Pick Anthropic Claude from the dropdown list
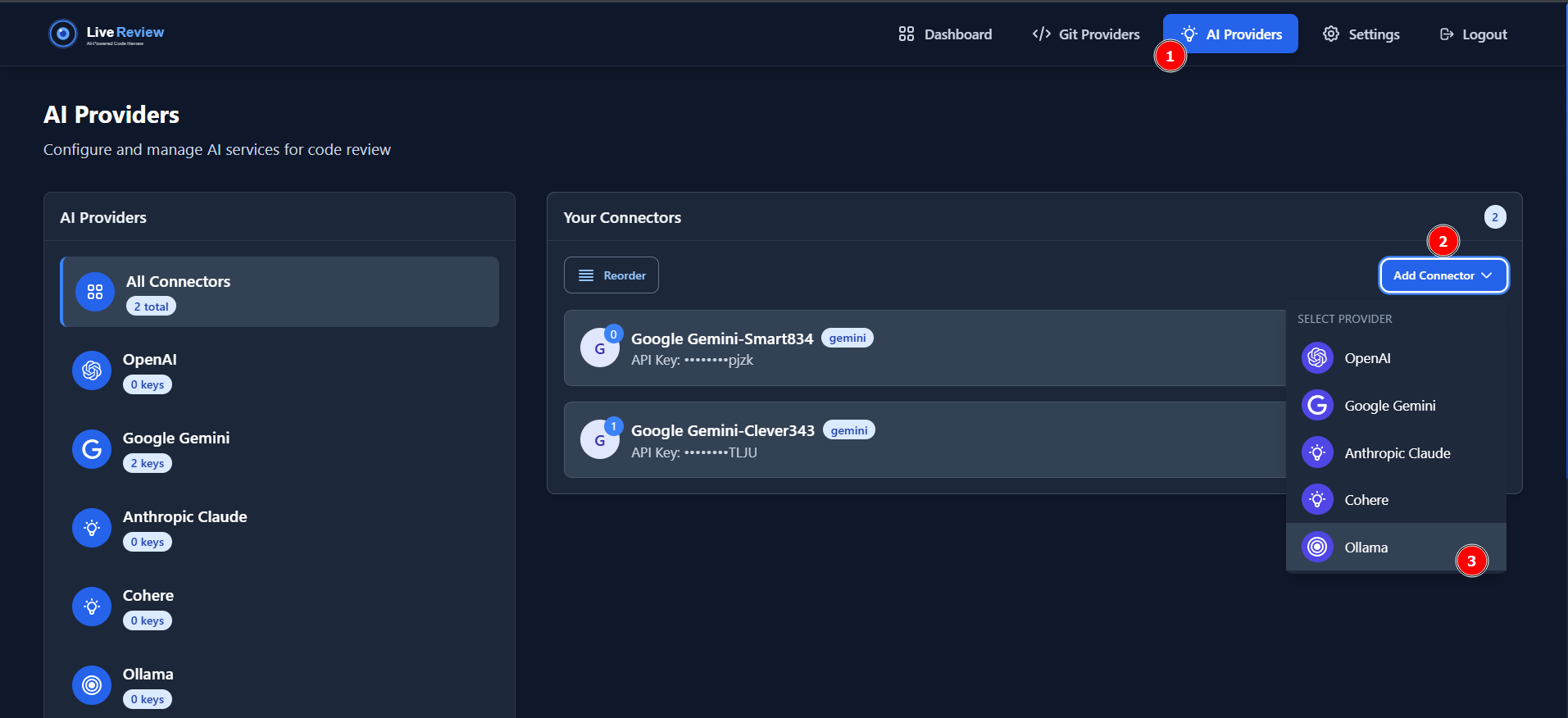 1397,453
